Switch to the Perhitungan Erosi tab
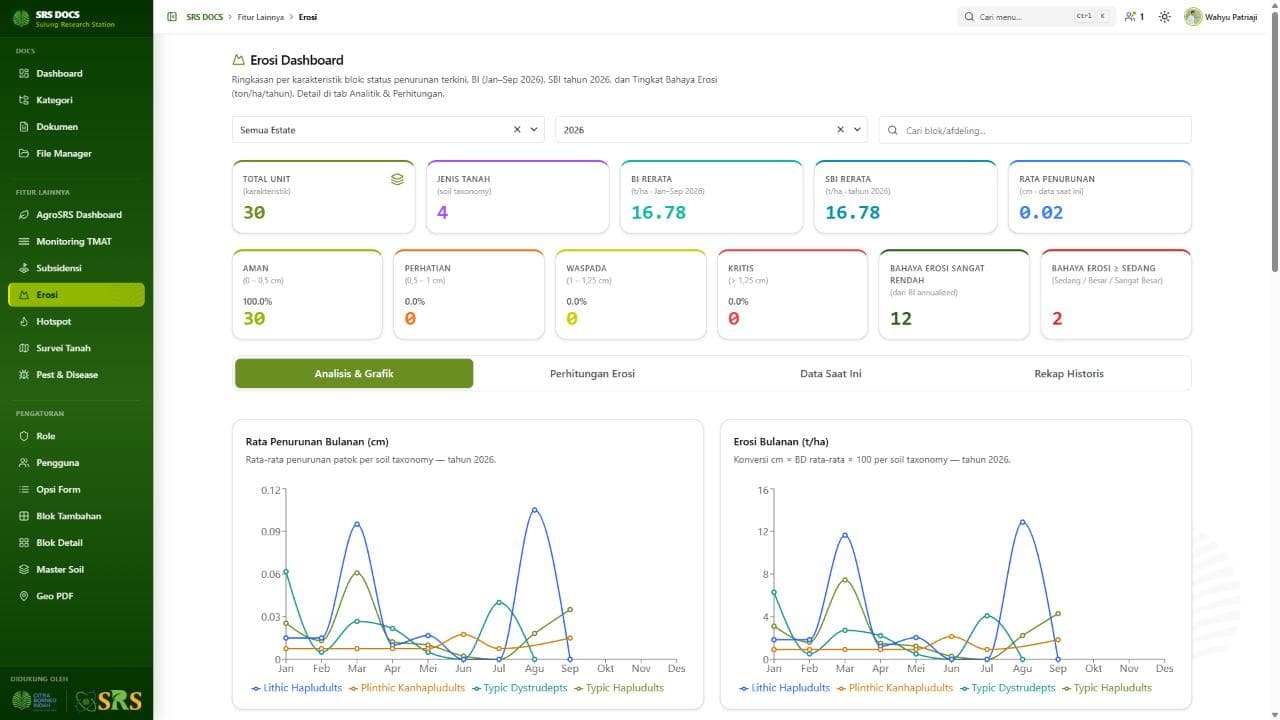Viewport: 1280px width, 720px height. 592,373
